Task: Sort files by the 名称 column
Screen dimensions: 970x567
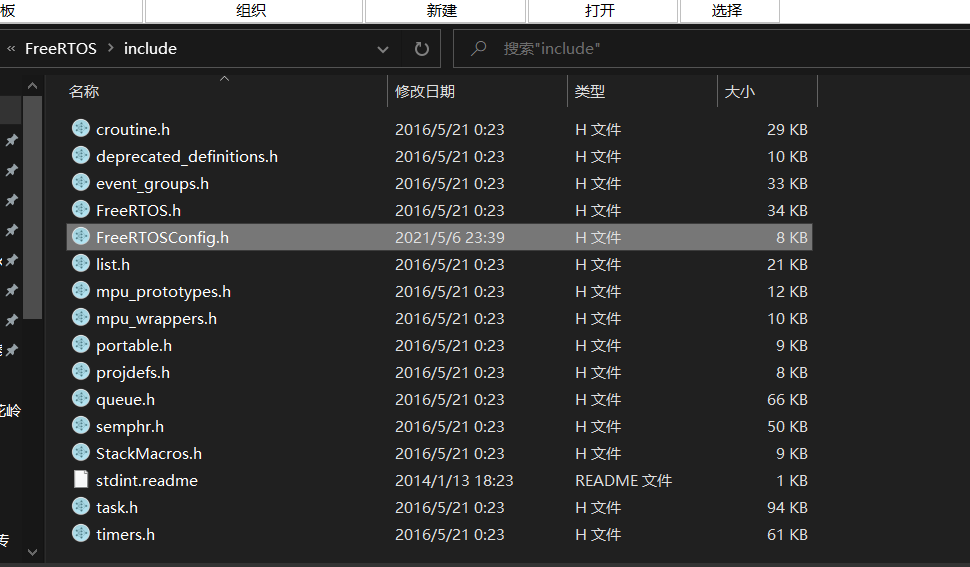Action: point(84,92)
